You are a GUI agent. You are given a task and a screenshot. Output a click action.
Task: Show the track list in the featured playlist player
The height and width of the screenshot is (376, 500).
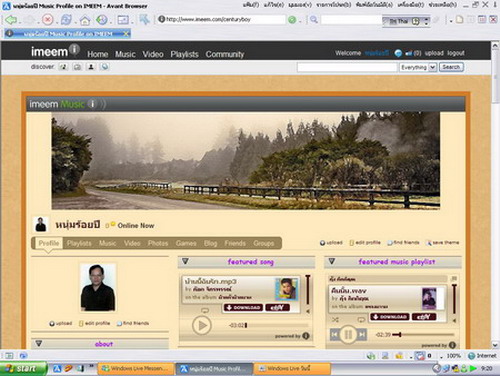[454, 278]
